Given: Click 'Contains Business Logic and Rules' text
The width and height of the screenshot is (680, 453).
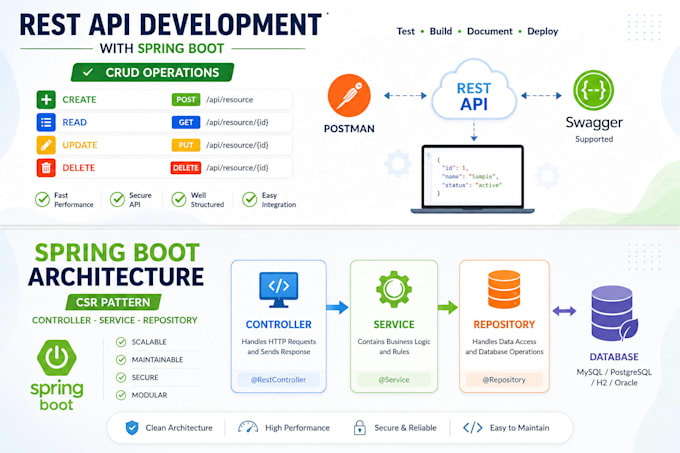Looking at the screenshot, I should pos(394,347).
